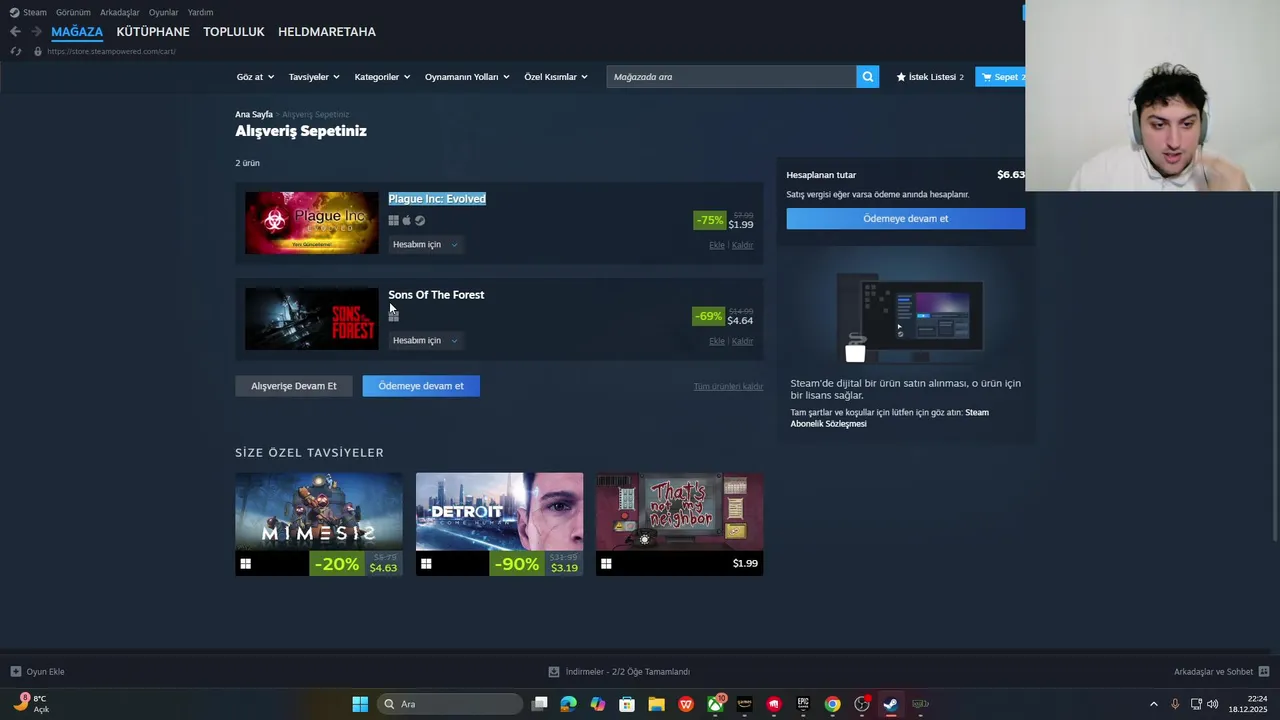Open the Windows Start menu
The image size is (1280, 720).
coord(360,704)
